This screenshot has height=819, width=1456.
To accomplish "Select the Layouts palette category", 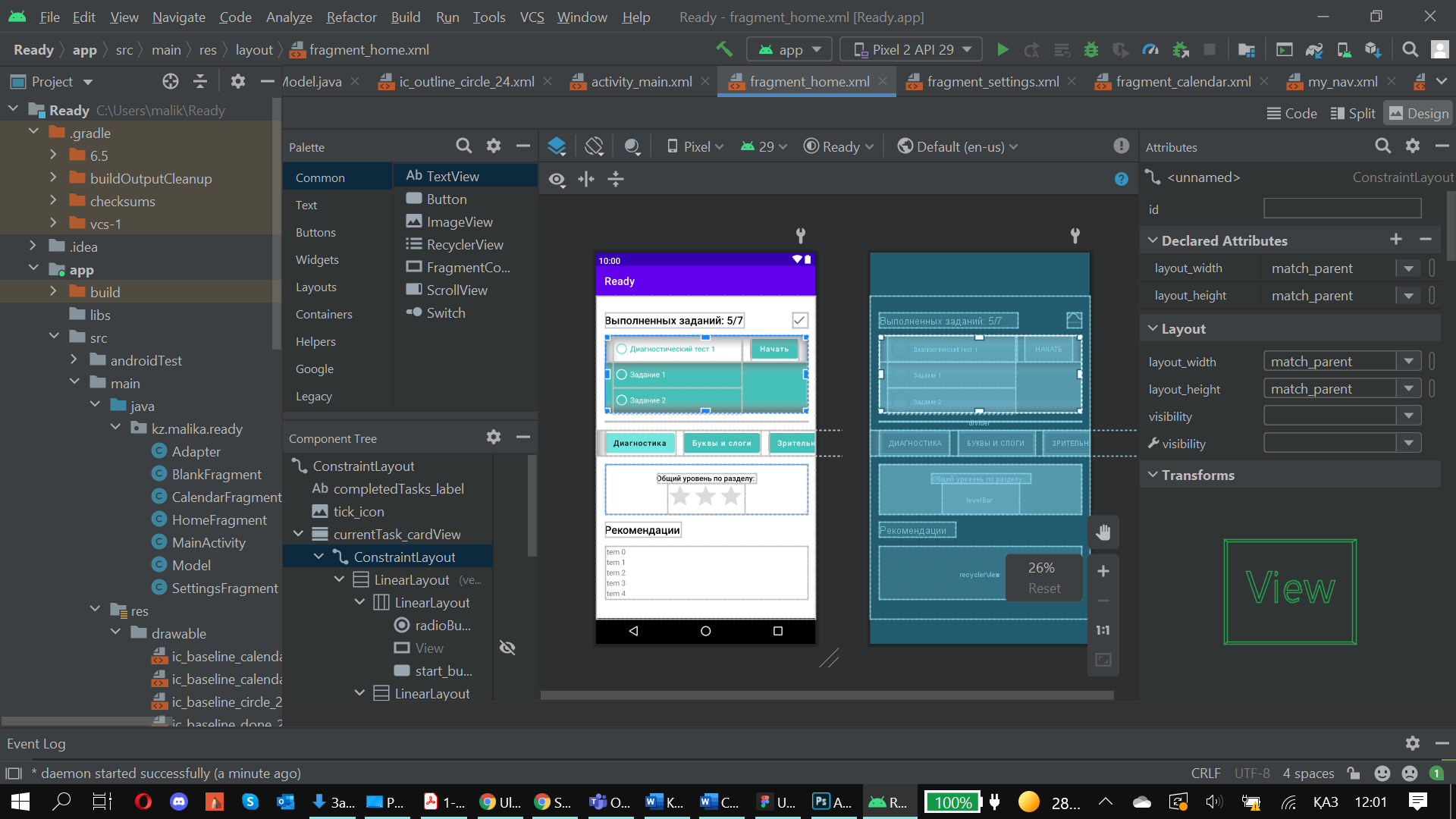I will point(315,287).
